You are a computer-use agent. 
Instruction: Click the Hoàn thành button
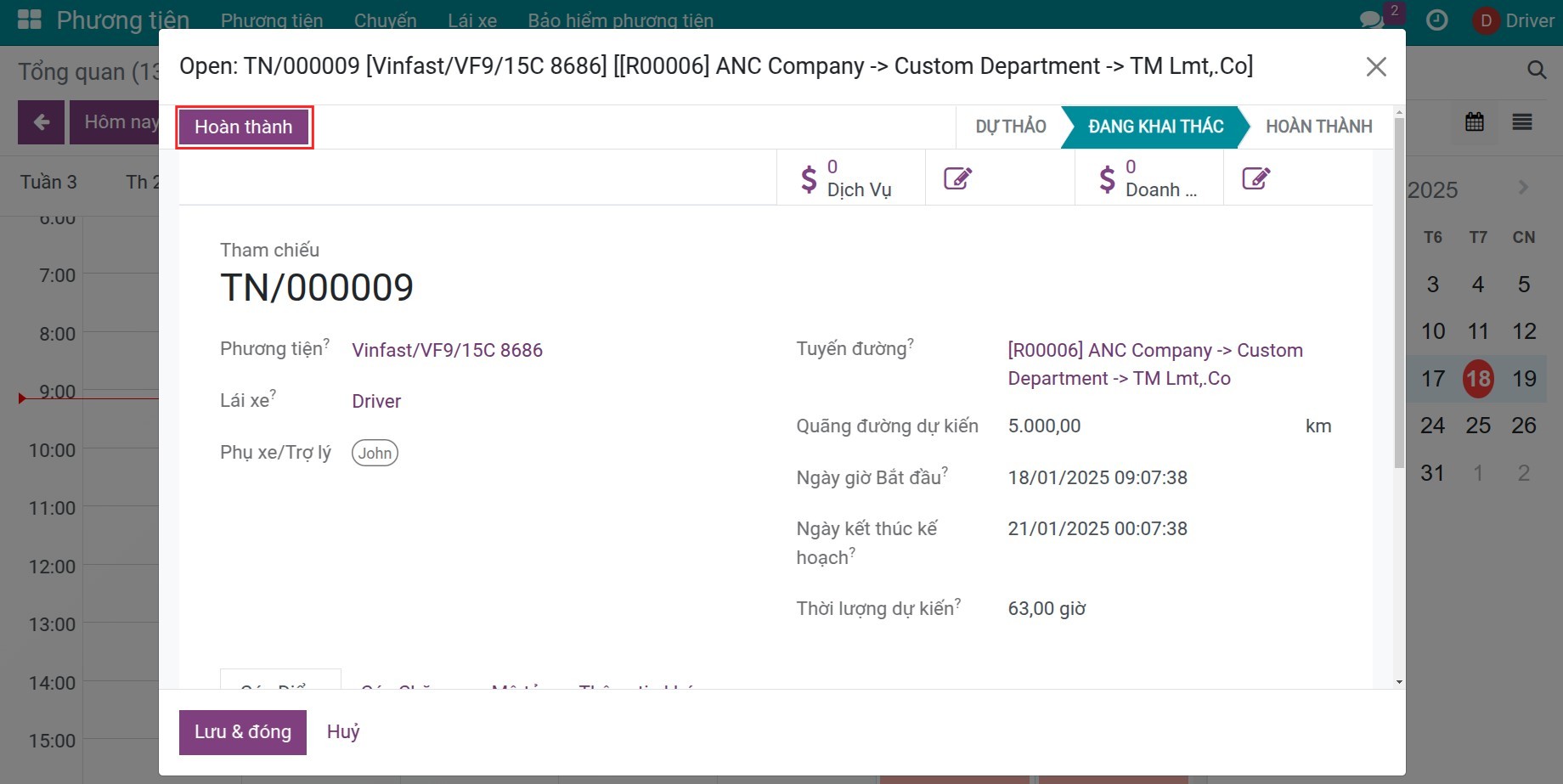pos(244,127)
